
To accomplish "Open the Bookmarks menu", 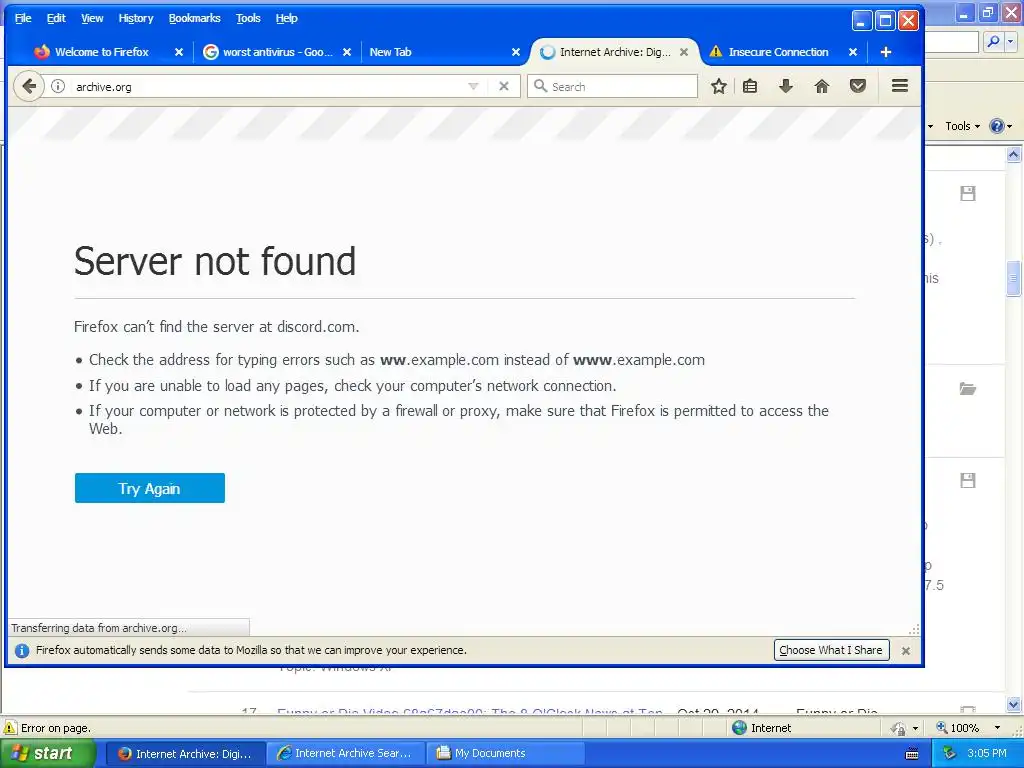I will 195,18.
